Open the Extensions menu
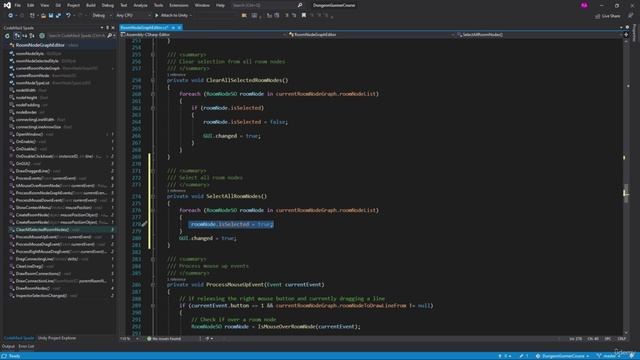640x360 pixels. click(x=179, y=5)
